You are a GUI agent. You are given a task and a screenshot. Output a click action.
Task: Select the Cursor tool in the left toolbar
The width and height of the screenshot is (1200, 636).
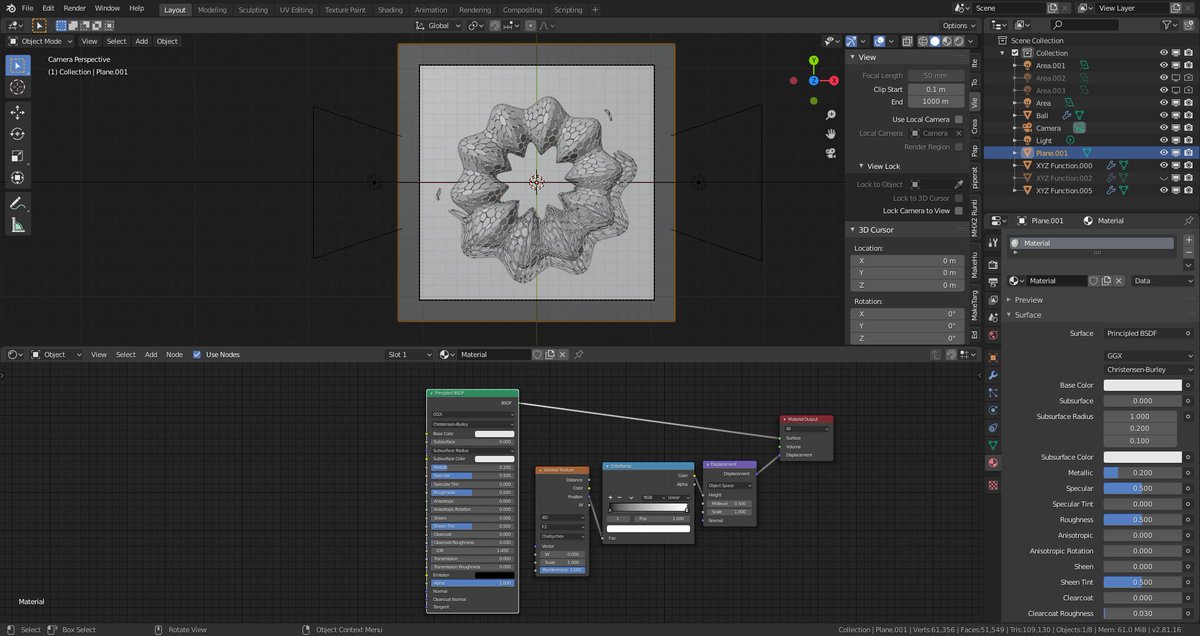pyautogui.click(x=17, y=87)
